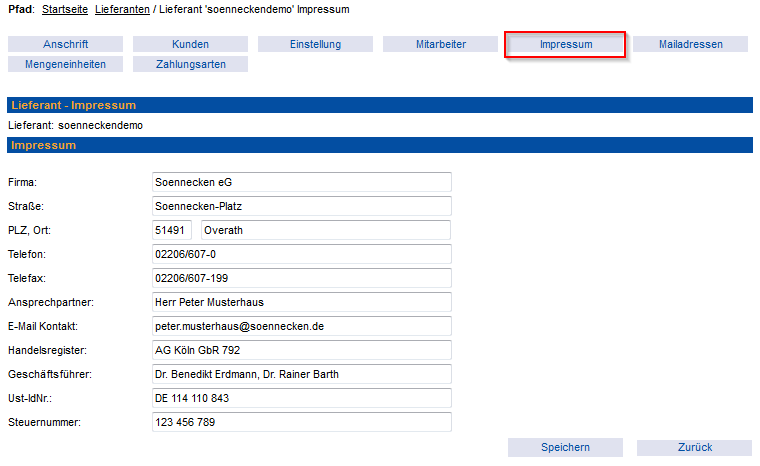Click the 'E-Mail Kontakt:' label
The width and height of the screenshot is (760, 466).
(43, 326)
